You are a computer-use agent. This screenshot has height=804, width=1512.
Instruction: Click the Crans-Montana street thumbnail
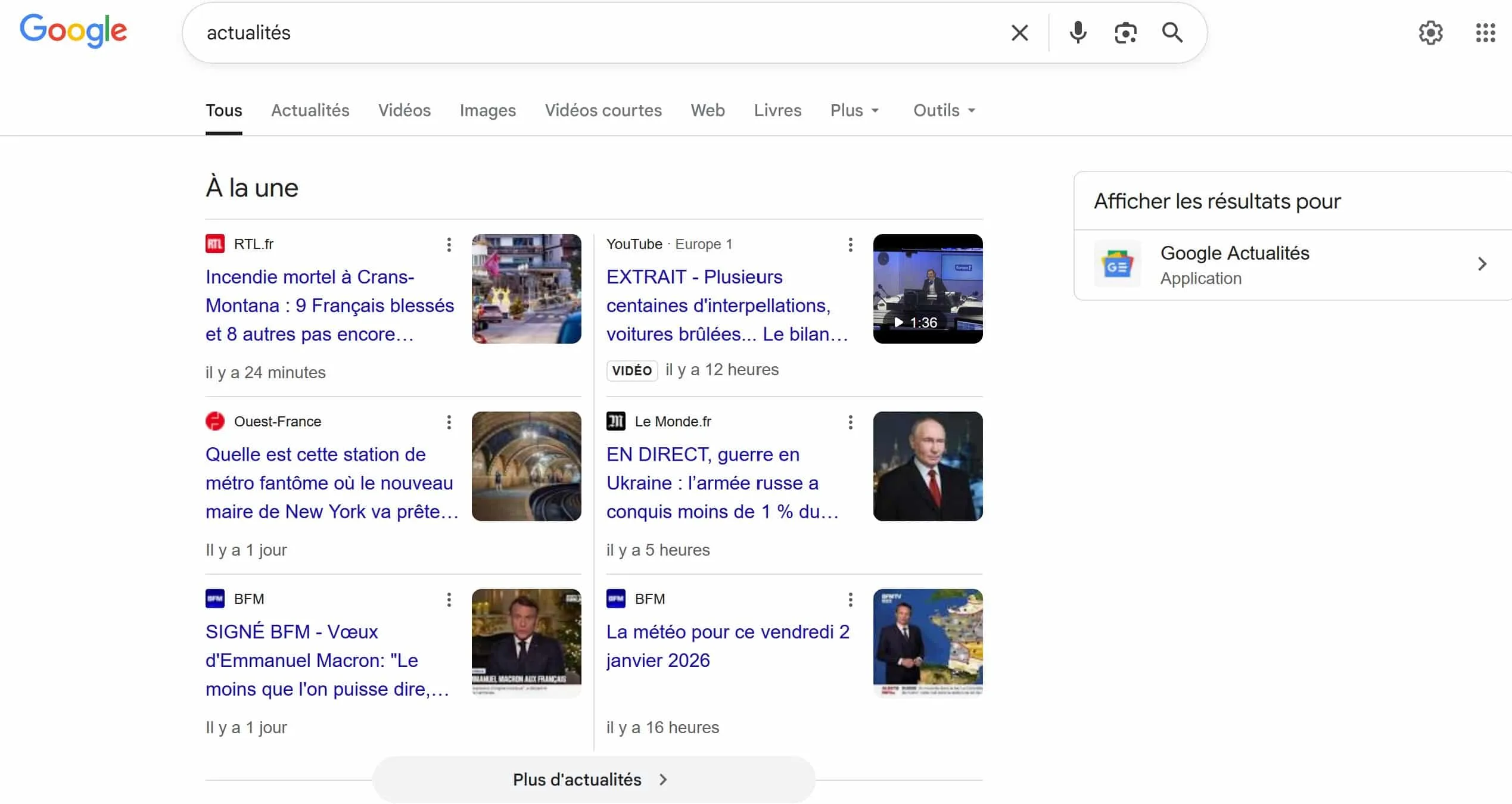click(527, 289)
